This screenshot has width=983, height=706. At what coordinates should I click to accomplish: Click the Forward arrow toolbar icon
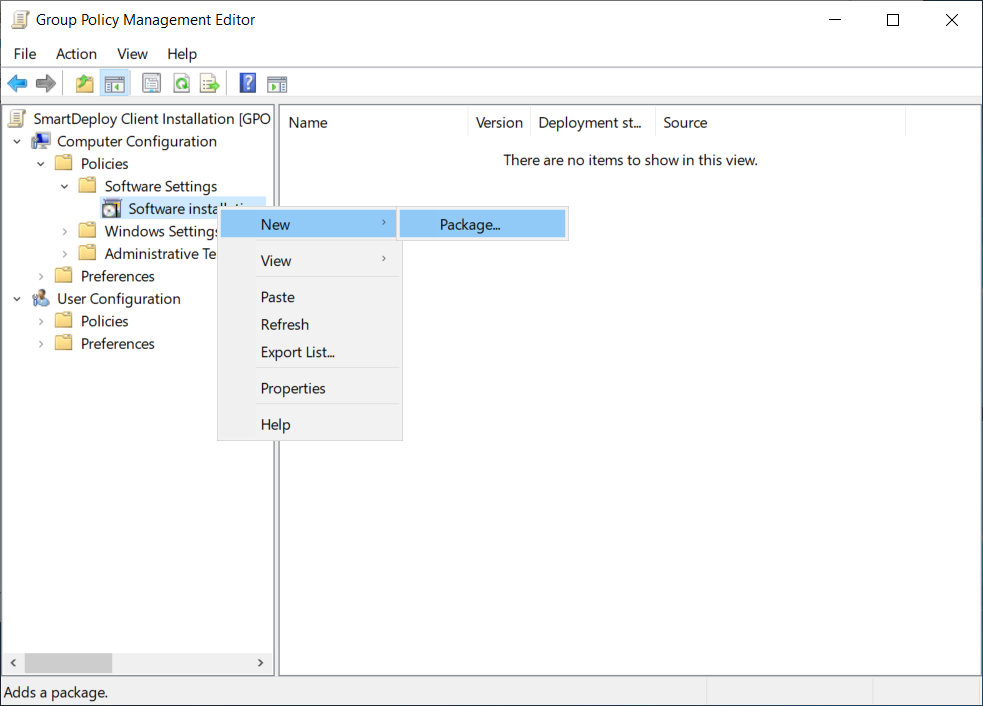pyautogui.click(x=46, y=83)
